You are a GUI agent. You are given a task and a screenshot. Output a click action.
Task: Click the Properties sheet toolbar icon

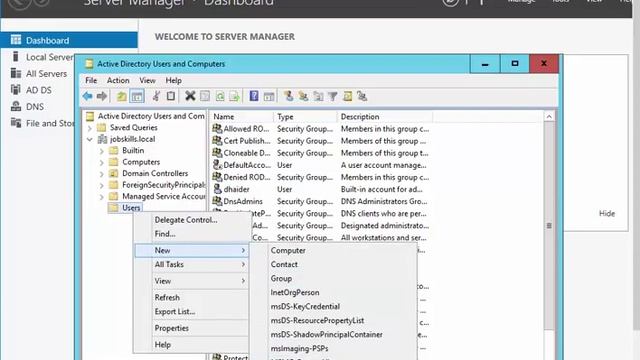(x=205, y=96)
